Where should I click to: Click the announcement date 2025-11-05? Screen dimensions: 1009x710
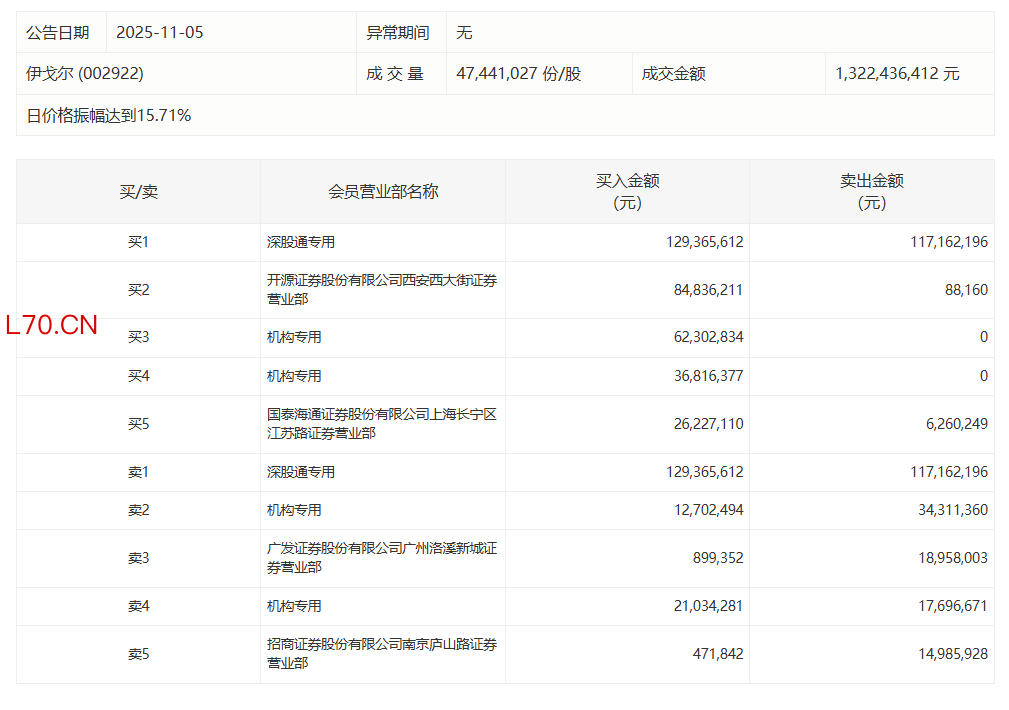(159, 32)
